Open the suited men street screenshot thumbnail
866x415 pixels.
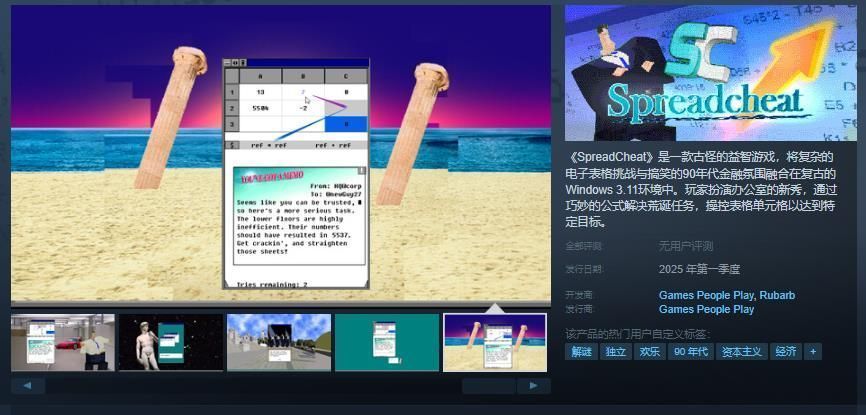coord(279,343)
